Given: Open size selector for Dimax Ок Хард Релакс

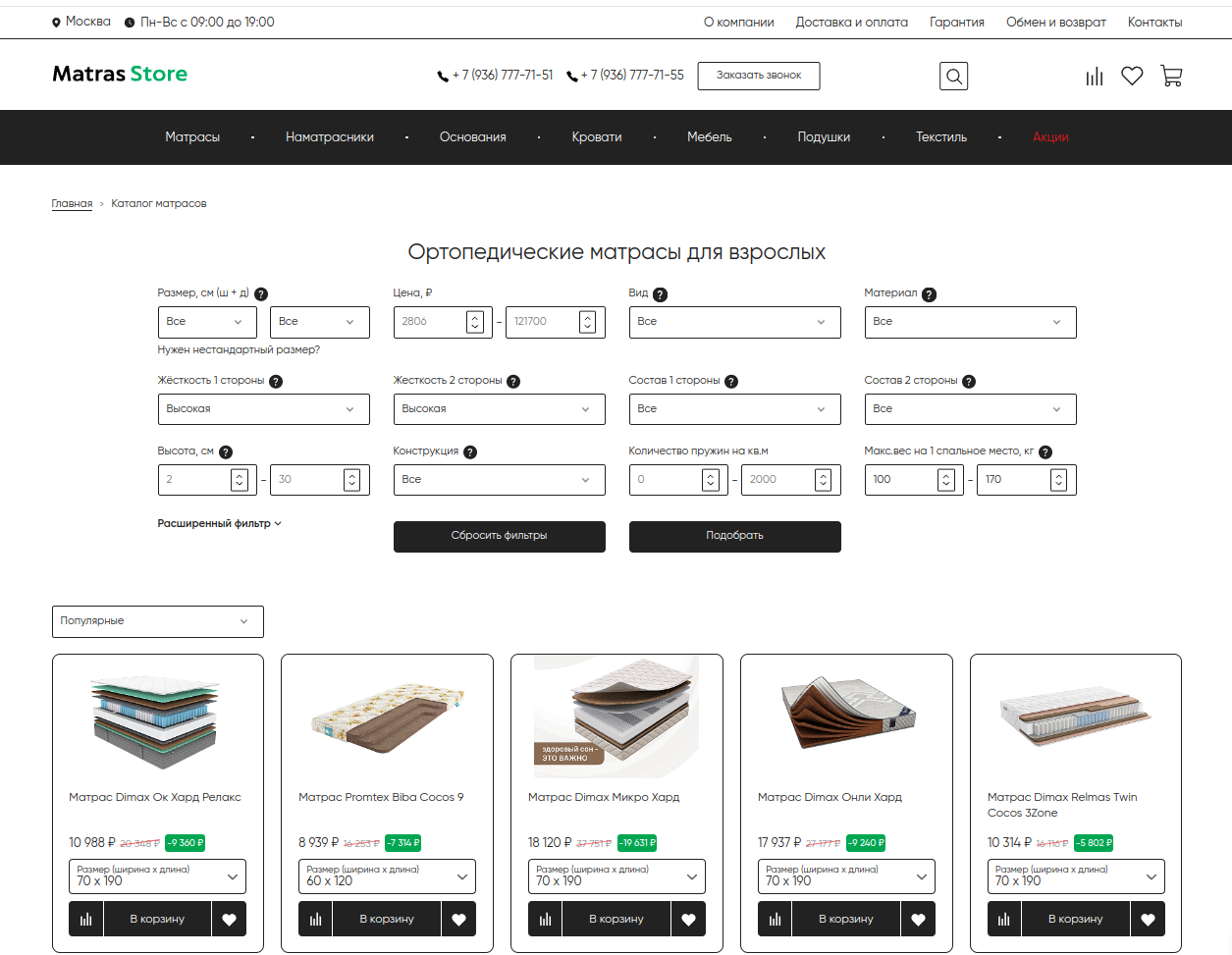Looking at the screenshot, I should coord(157,876).
